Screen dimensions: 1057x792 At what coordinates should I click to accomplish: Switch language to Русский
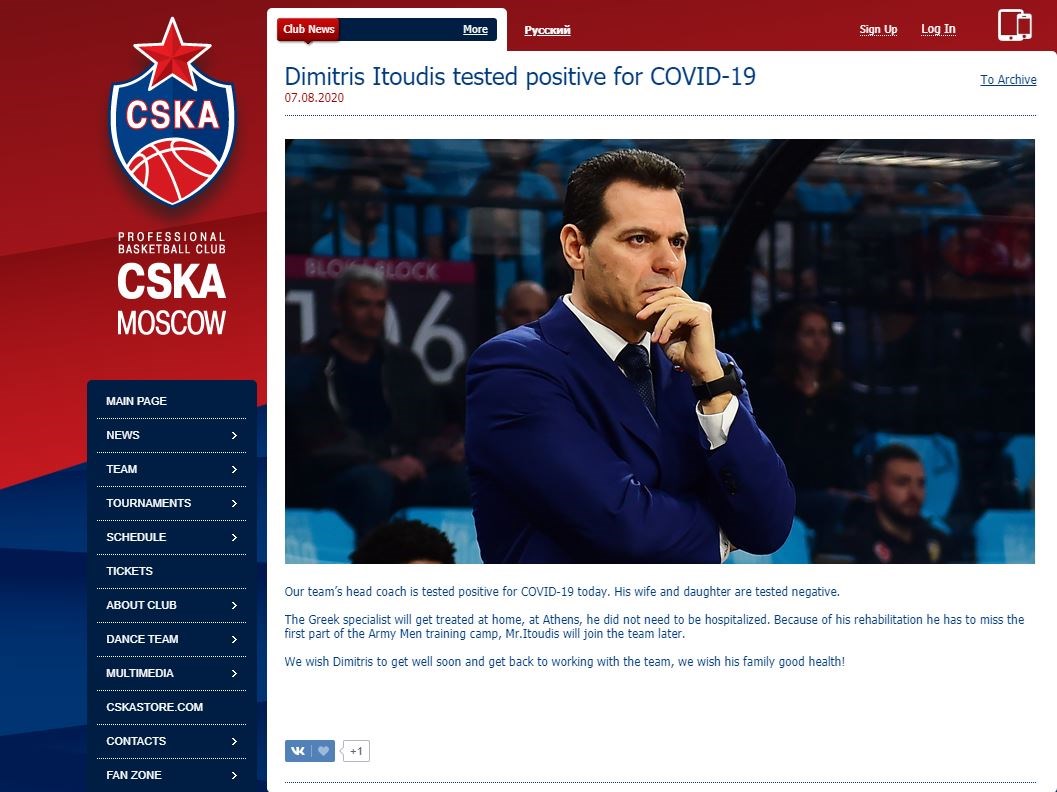coord(547,30)
